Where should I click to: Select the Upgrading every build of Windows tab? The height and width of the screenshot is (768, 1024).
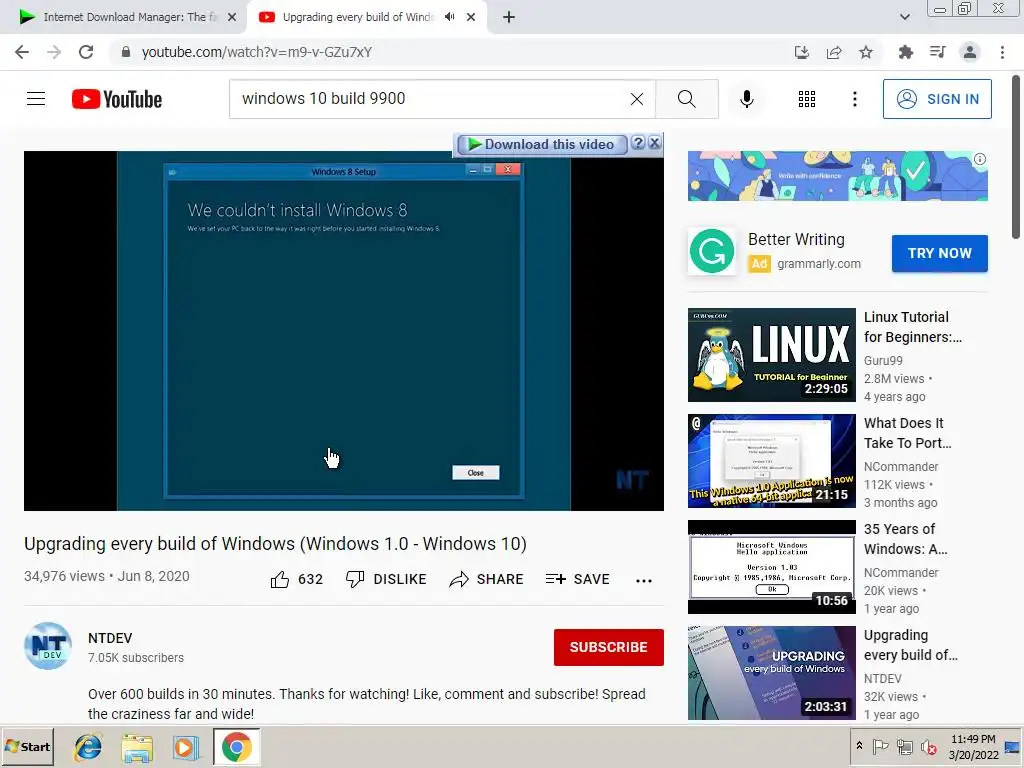[x=357, y=17]
